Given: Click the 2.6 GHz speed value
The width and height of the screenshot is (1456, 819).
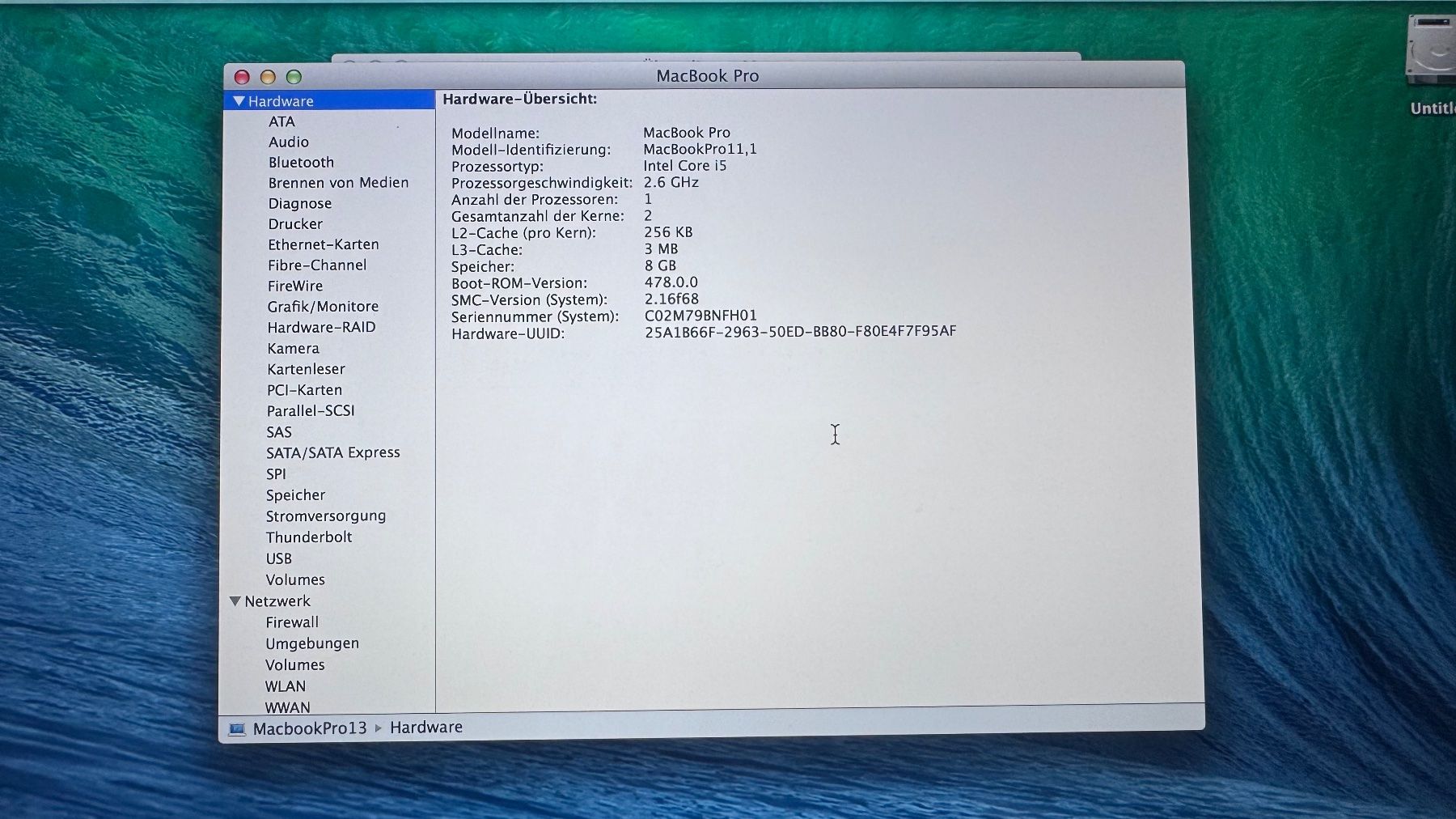Looking at the screenshot, I should (671, 183).
